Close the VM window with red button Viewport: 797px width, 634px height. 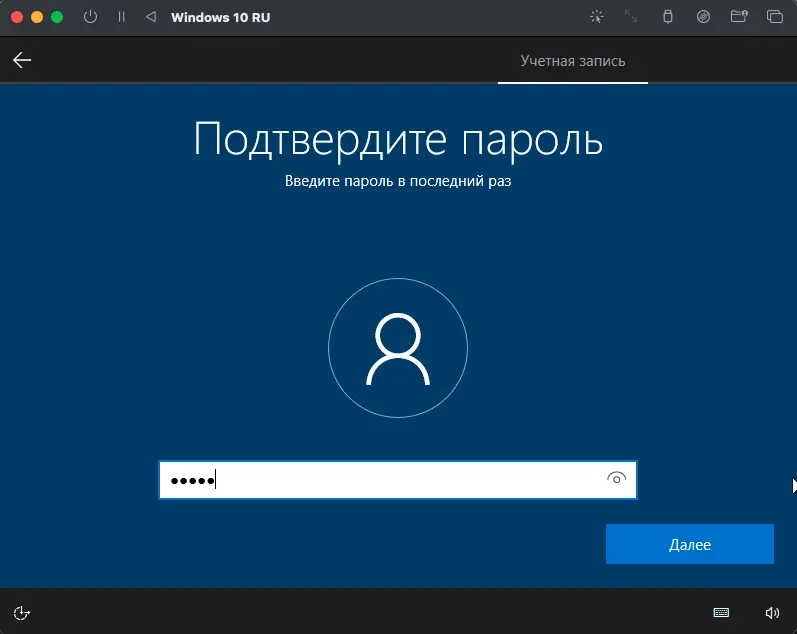17,17
